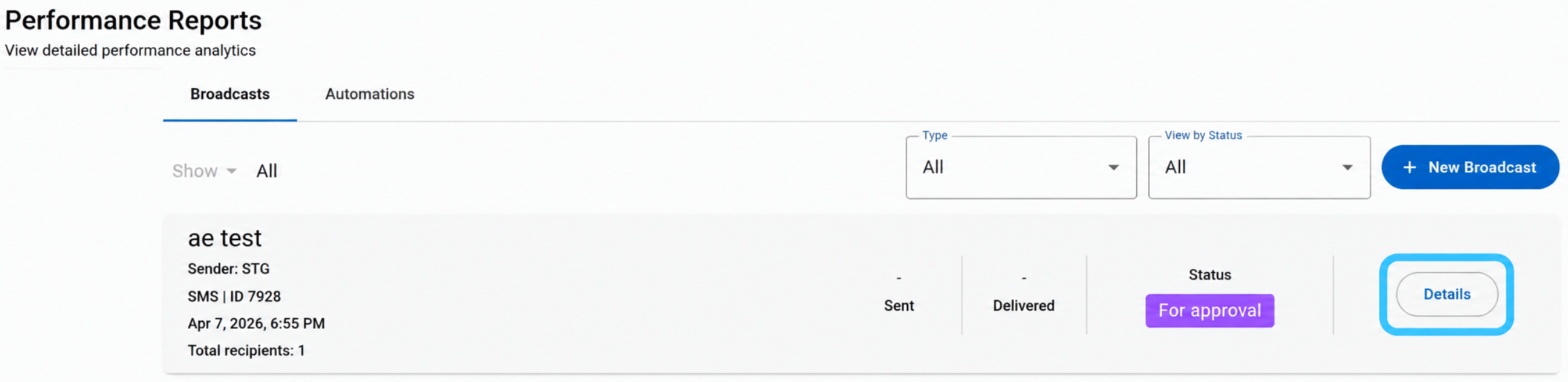Click the plus icon on New Broadcast

[1410, 167]
